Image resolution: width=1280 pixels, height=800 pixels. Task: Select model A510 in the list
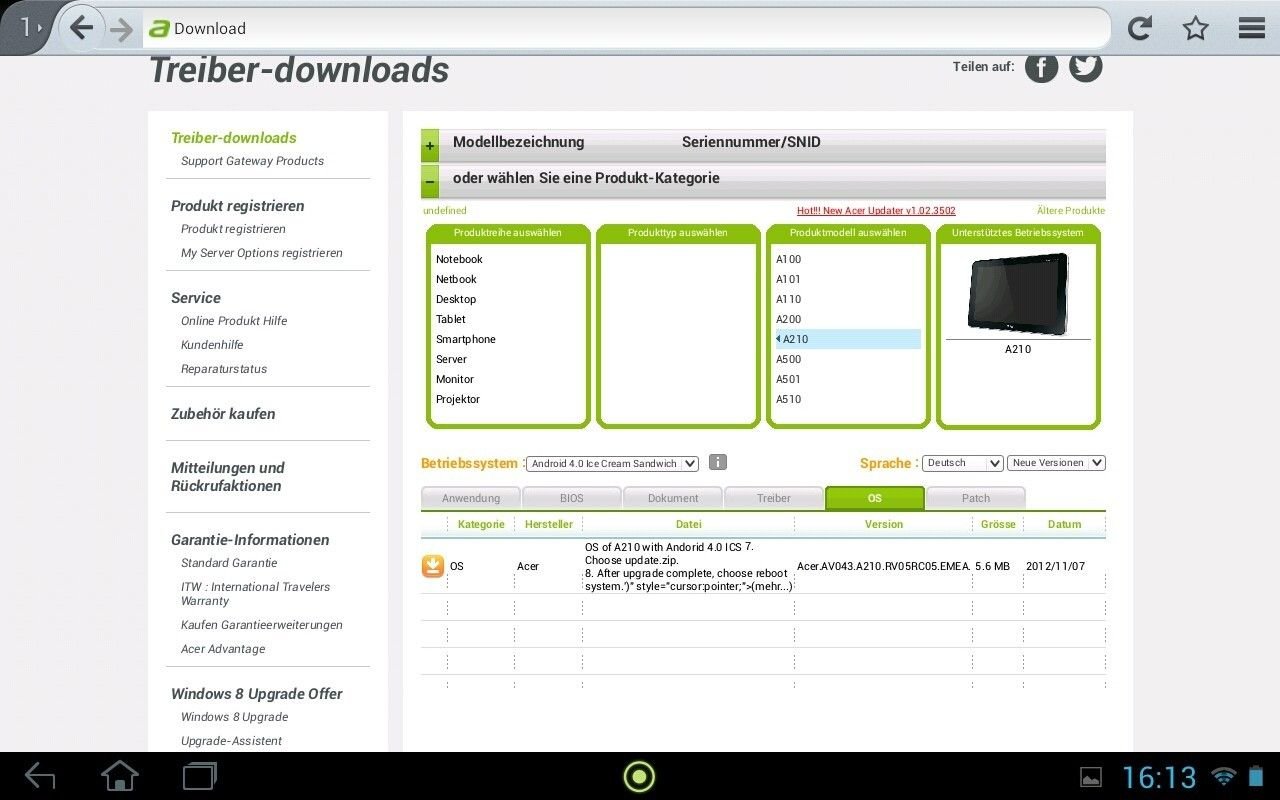coord(788,399)
